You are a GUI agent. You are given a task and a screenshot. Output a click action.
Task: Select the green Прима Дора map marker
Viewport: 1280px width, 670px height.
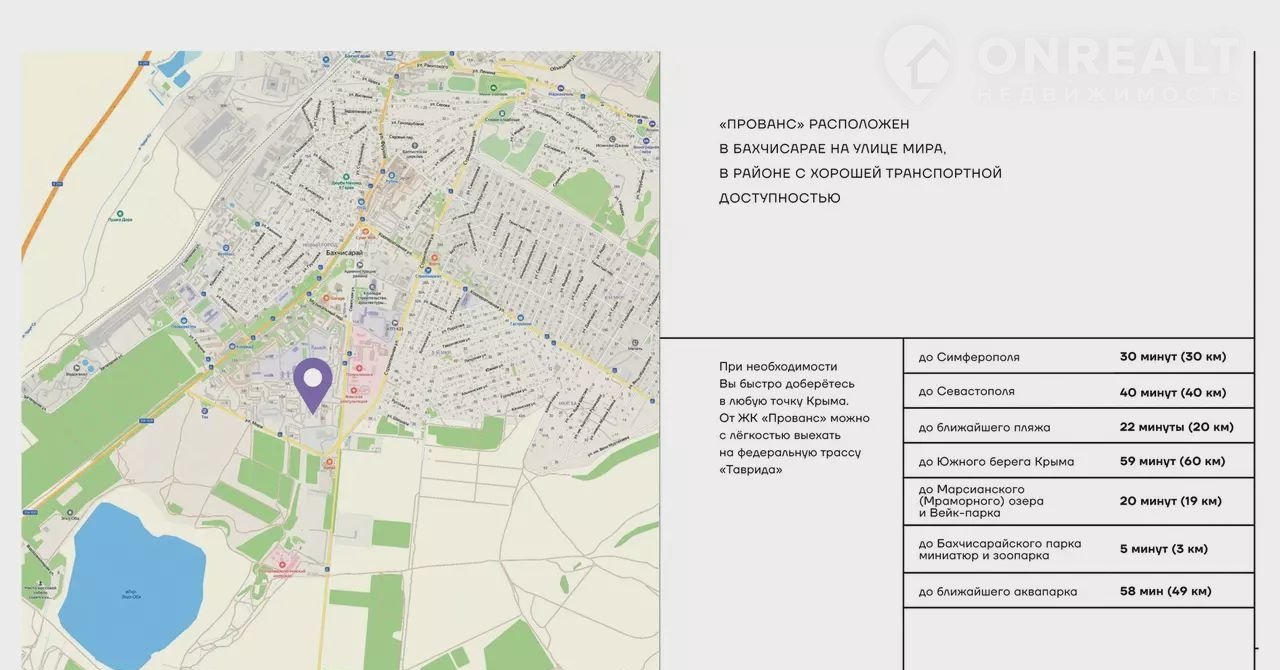pyautogui.click(x=120, y=214)
